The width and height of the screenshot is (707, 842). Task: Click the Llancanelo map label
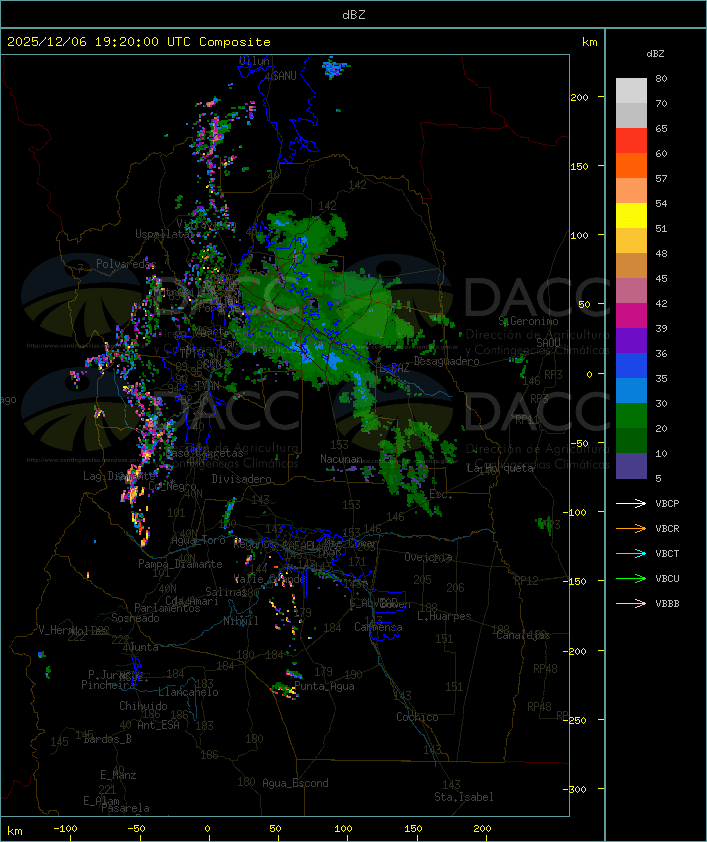pyautogui.click(x=188, y=692)
